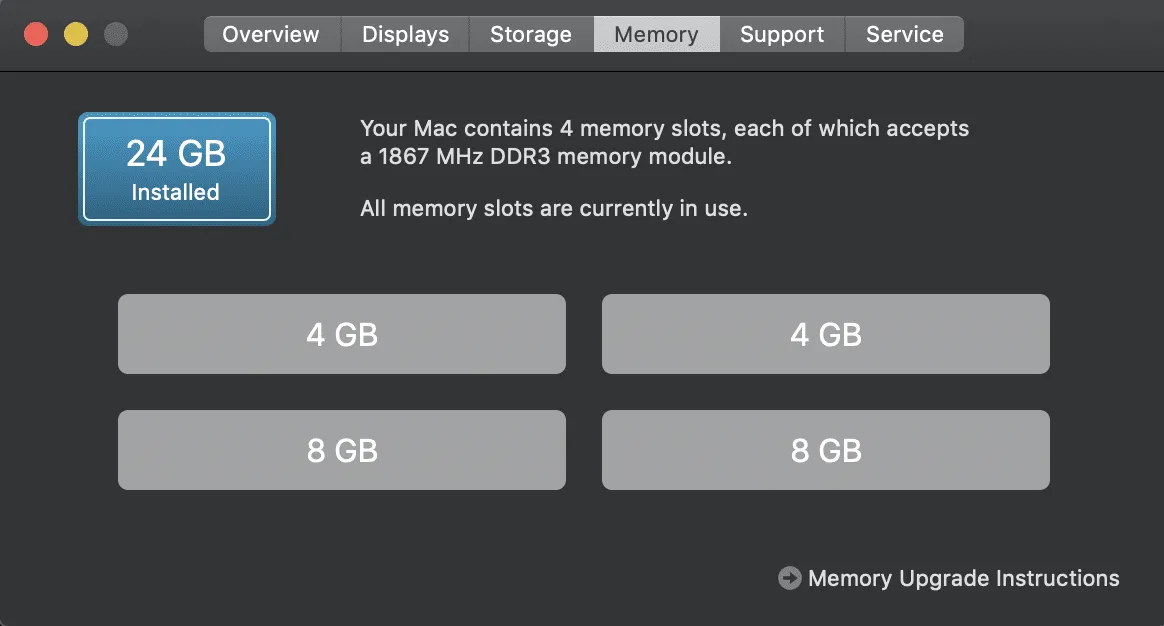Switch to the Overview tab

pyautogui.click(x=271, y=34)
